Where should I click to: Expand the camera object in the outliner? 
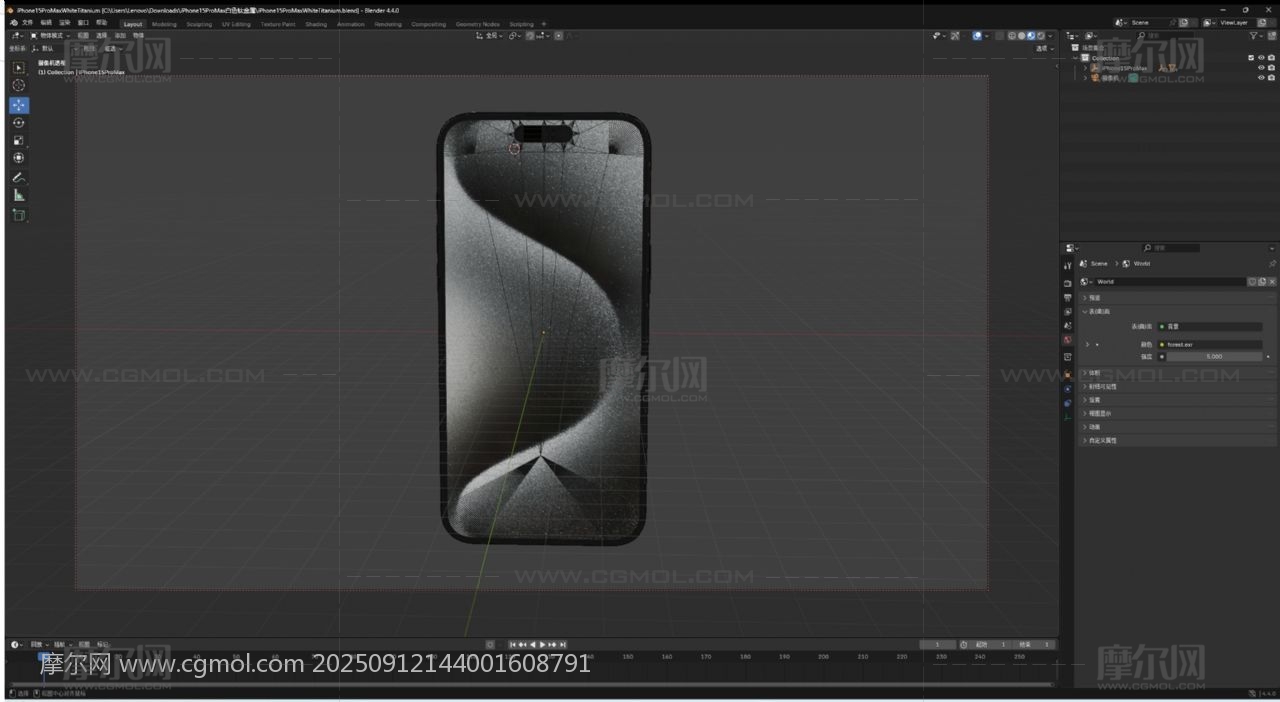1085,78
